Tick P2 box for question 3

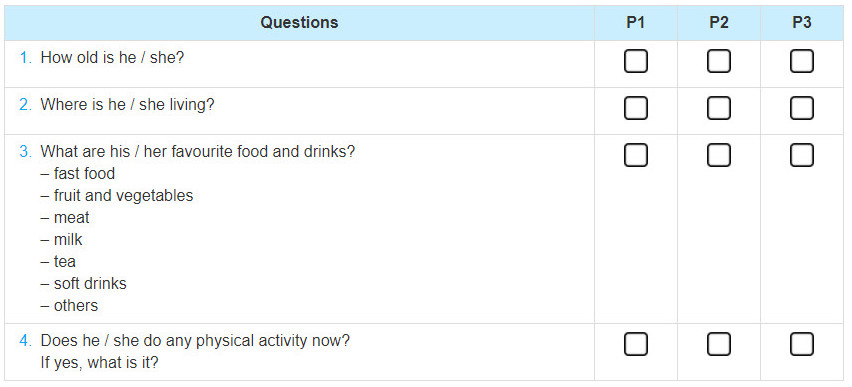point(718,155)
